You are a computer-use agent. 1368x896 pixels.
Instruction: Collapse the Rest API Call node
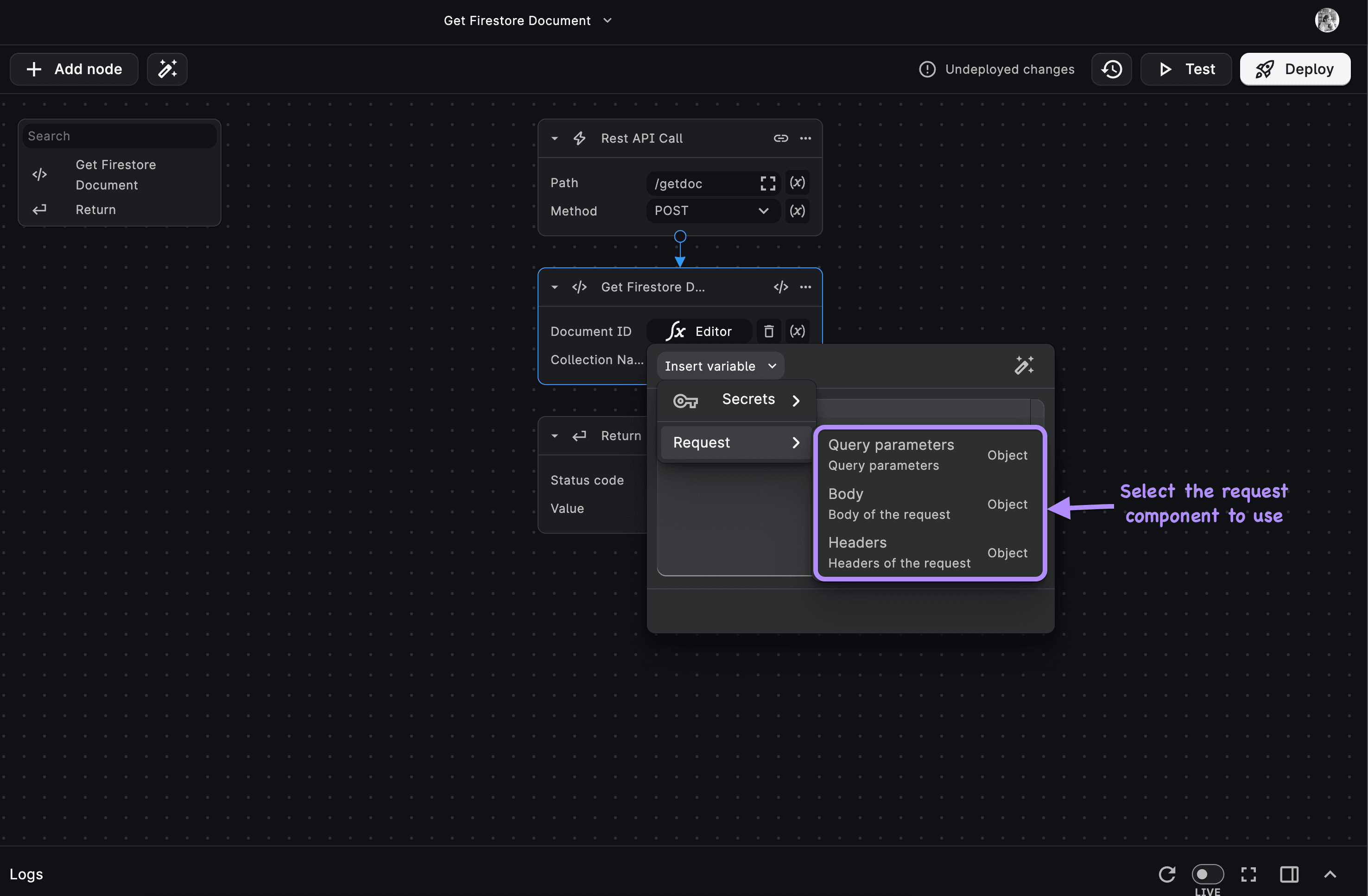tap(554, 139)
